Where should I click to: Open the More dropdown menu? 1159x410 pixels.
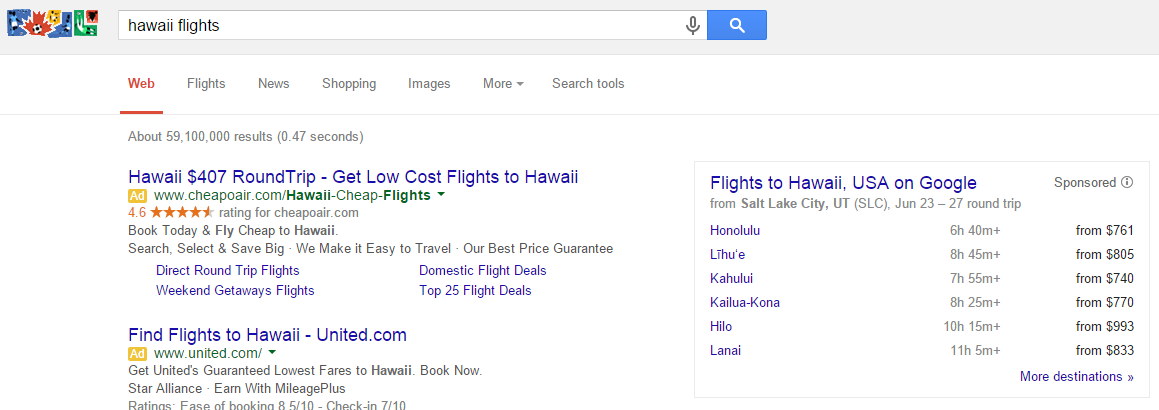[x=503, y=84]
